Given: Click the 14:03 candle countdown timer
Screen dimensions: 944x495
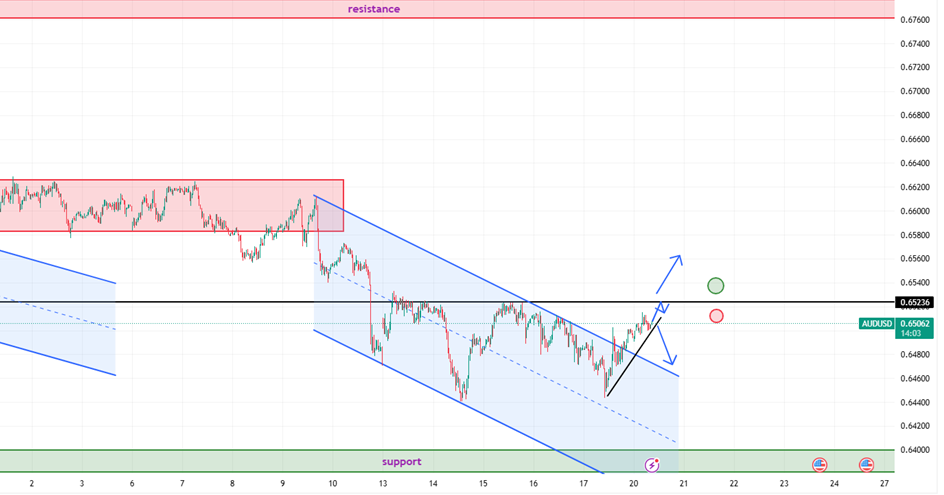Looking at the screenshot, I should (910, 335).
